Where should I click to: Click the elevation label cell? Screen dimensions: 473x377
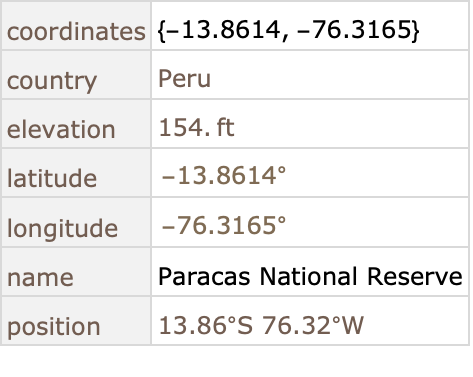(76, 124)
